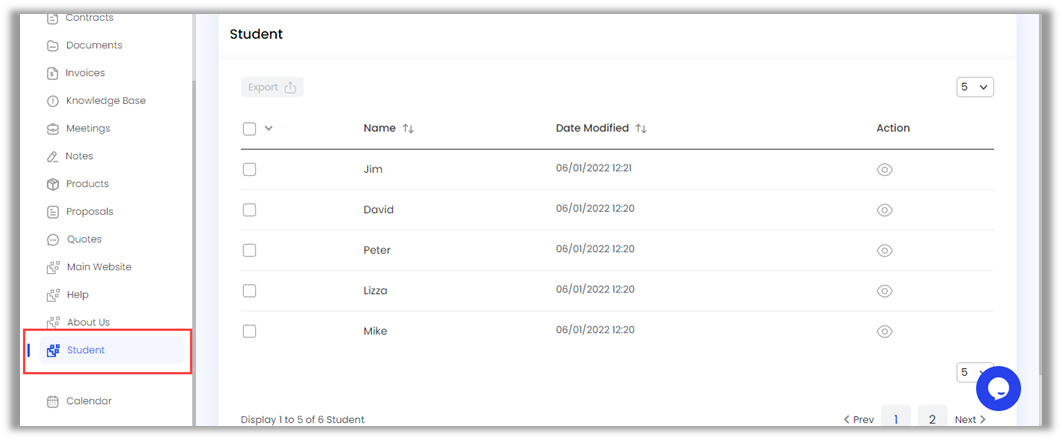Open the top page-size dropdown
Viewport: 1062px width, 440px height.
[974, 87]
